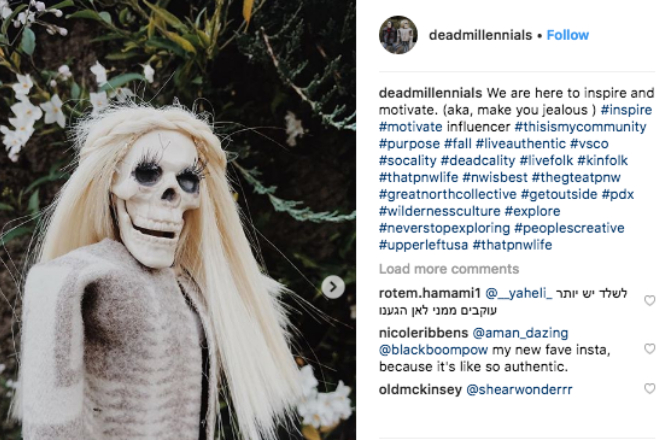660x440 pixels.
Task: Click the next photo arrow on image
Action: point(333,287)
